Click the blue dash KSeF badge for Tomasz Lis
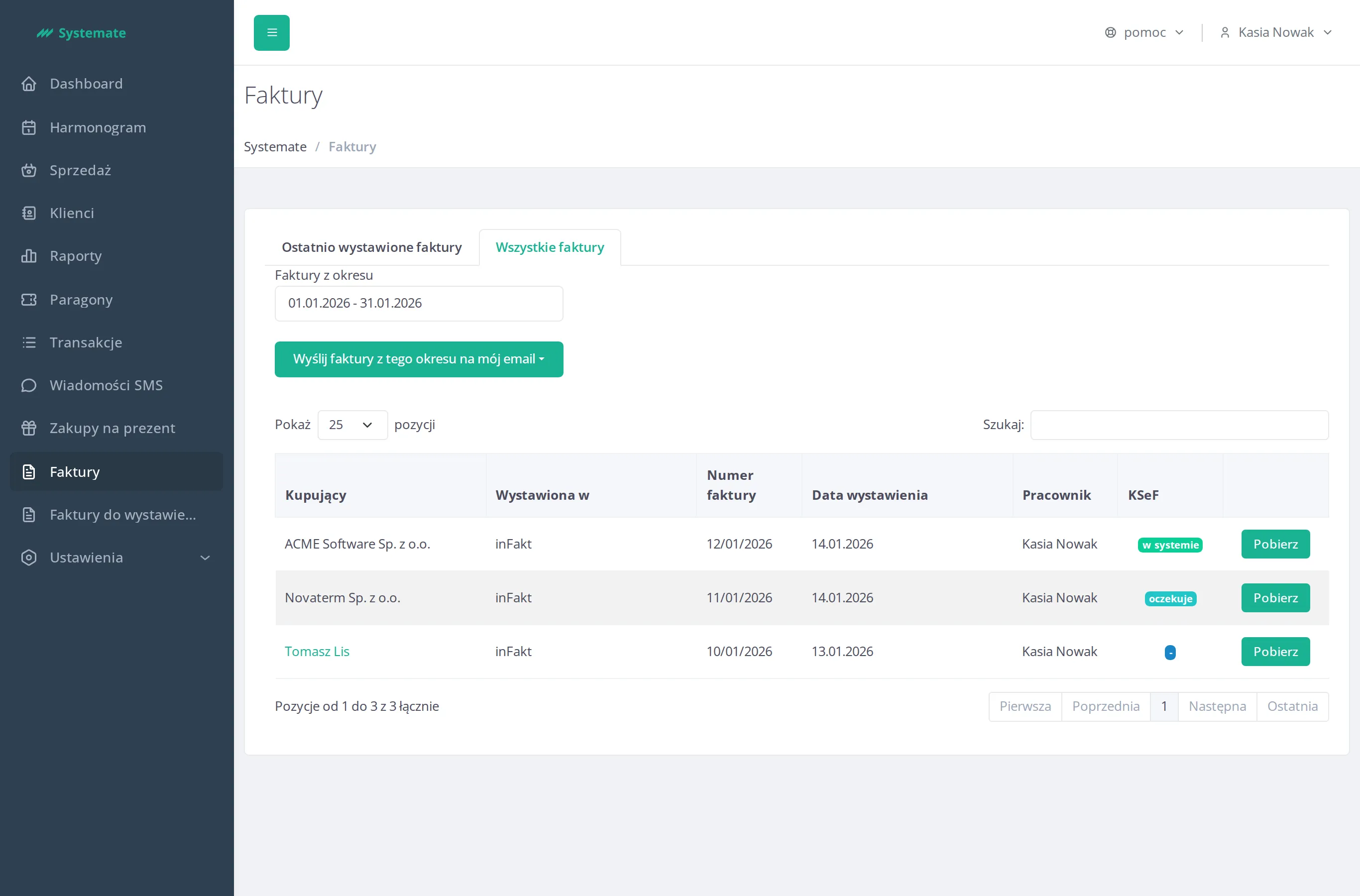Screen dimensions: 1360x896 click(1170, 653)
